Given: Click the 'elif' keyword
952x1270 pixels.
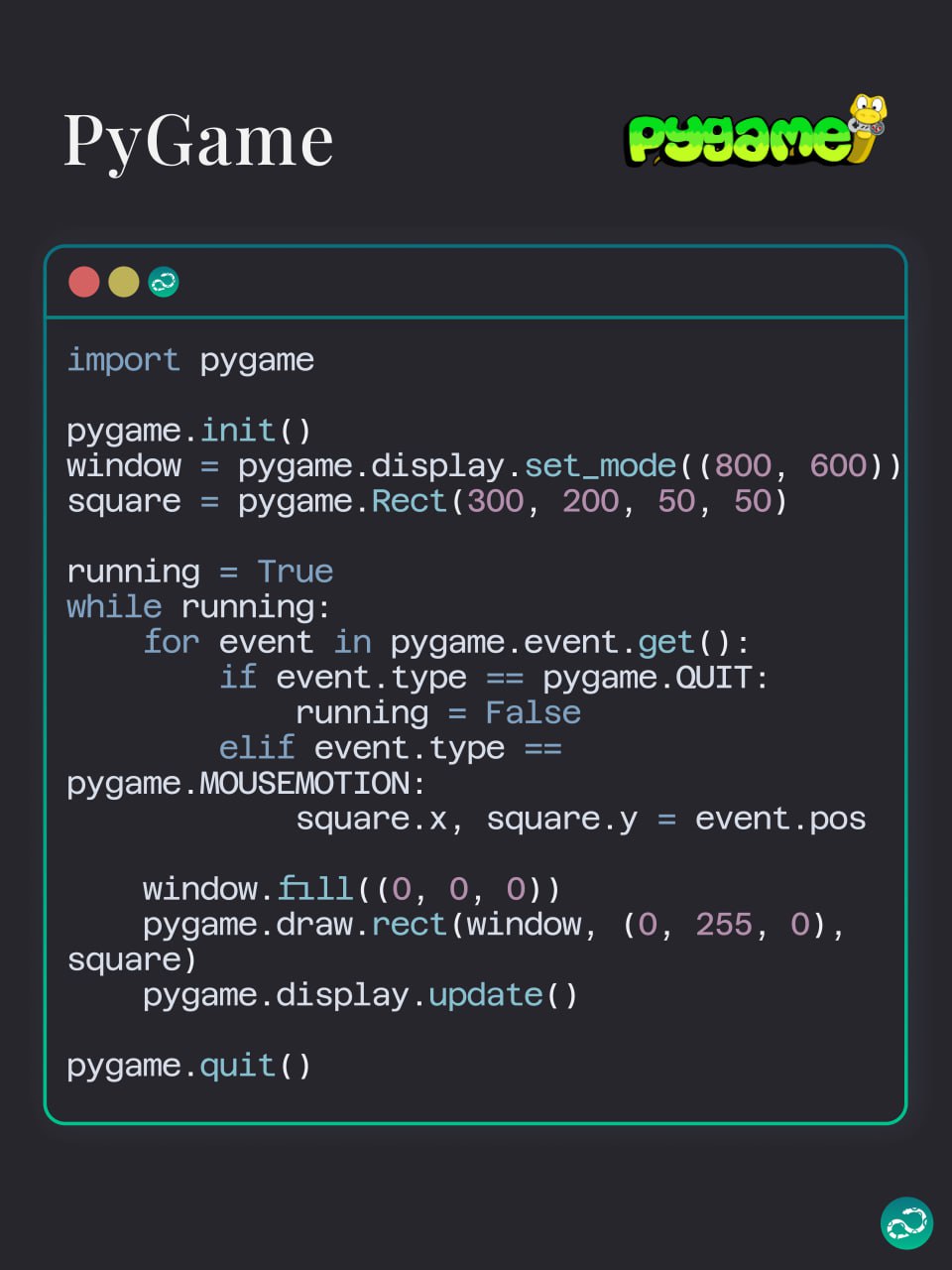Looking at the screenshot, I should click(x=257, y=747).
